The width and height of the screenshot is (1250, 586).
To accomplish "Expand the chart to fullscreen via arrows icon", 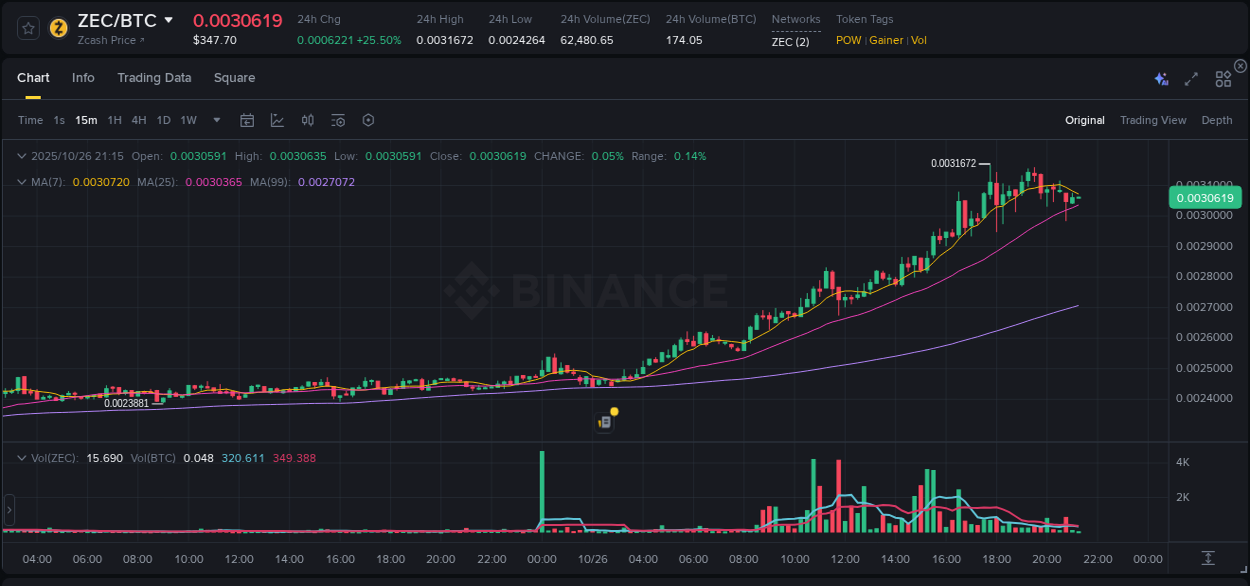I will tap(1190, 78).
